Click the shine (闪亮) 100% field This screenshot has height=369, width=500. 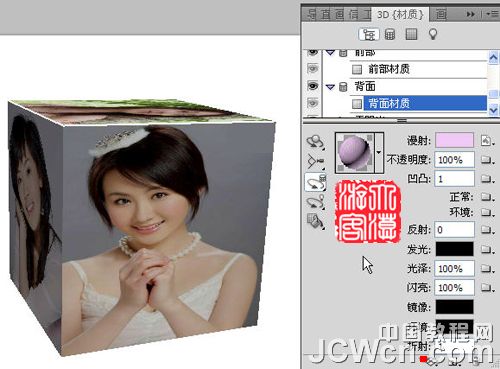(x=455, y=287)
